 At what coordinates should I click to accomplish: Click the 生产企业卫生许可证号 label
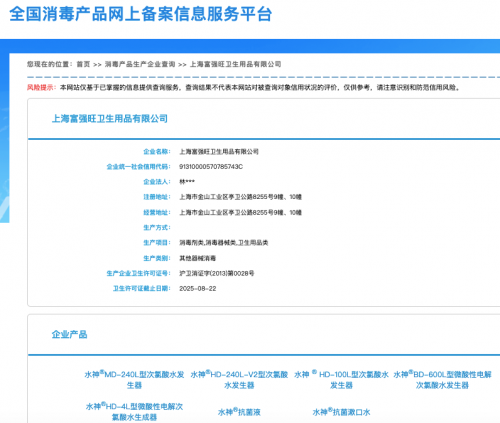point(138,273)
